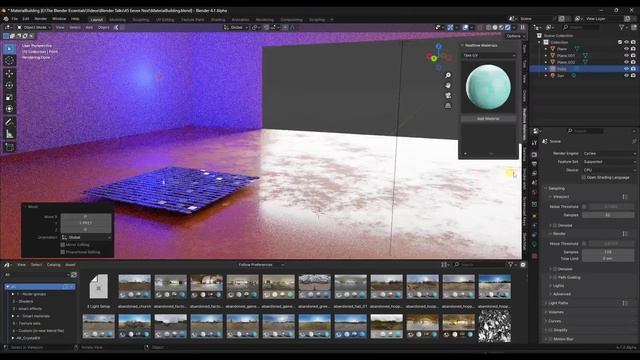Click the green Y axis gizmo circle

(434, 59)
